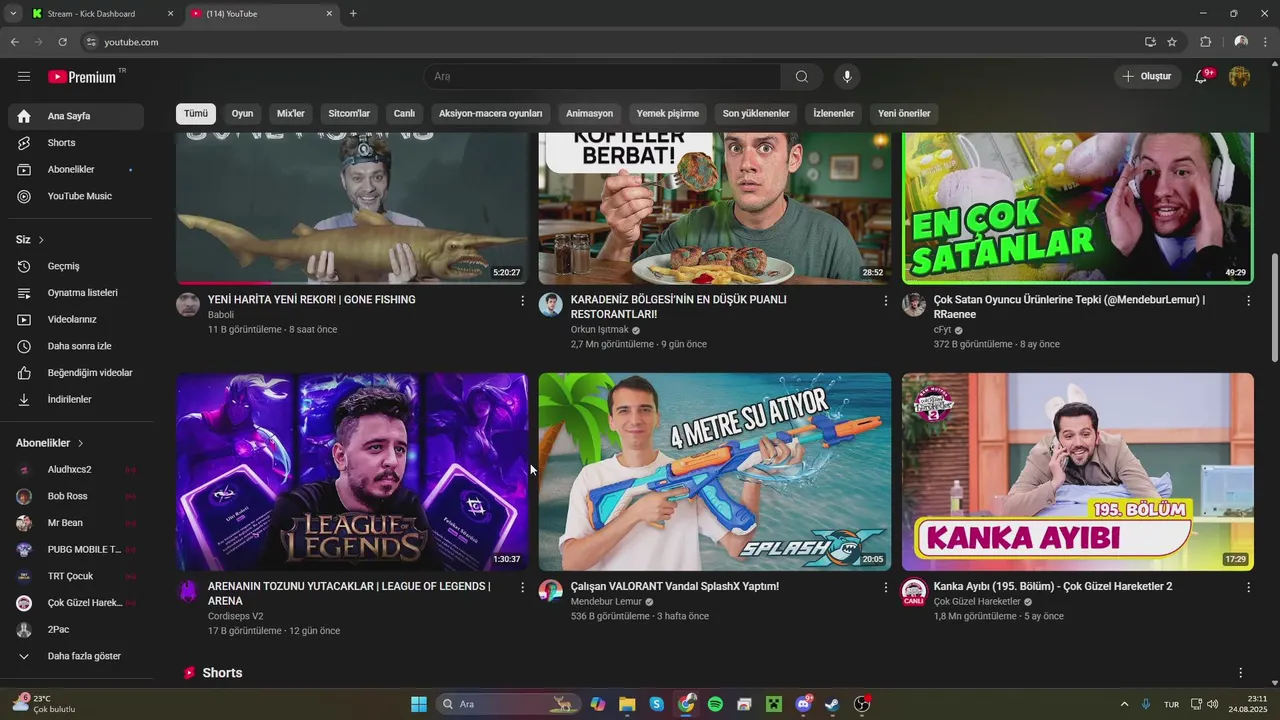Open Discord from the taskbar
1280x720 pixels.
click(803, 704)
